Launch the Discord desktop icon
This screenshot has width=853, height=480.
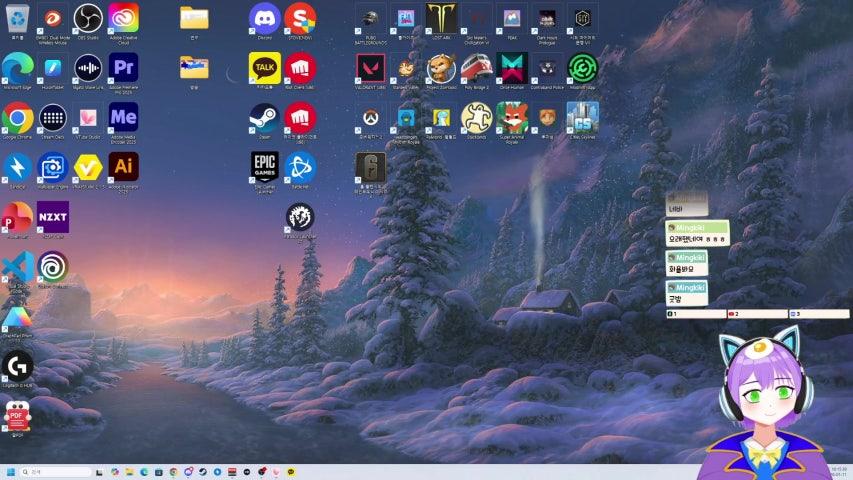pyautogui.click(x=264, y=18)
